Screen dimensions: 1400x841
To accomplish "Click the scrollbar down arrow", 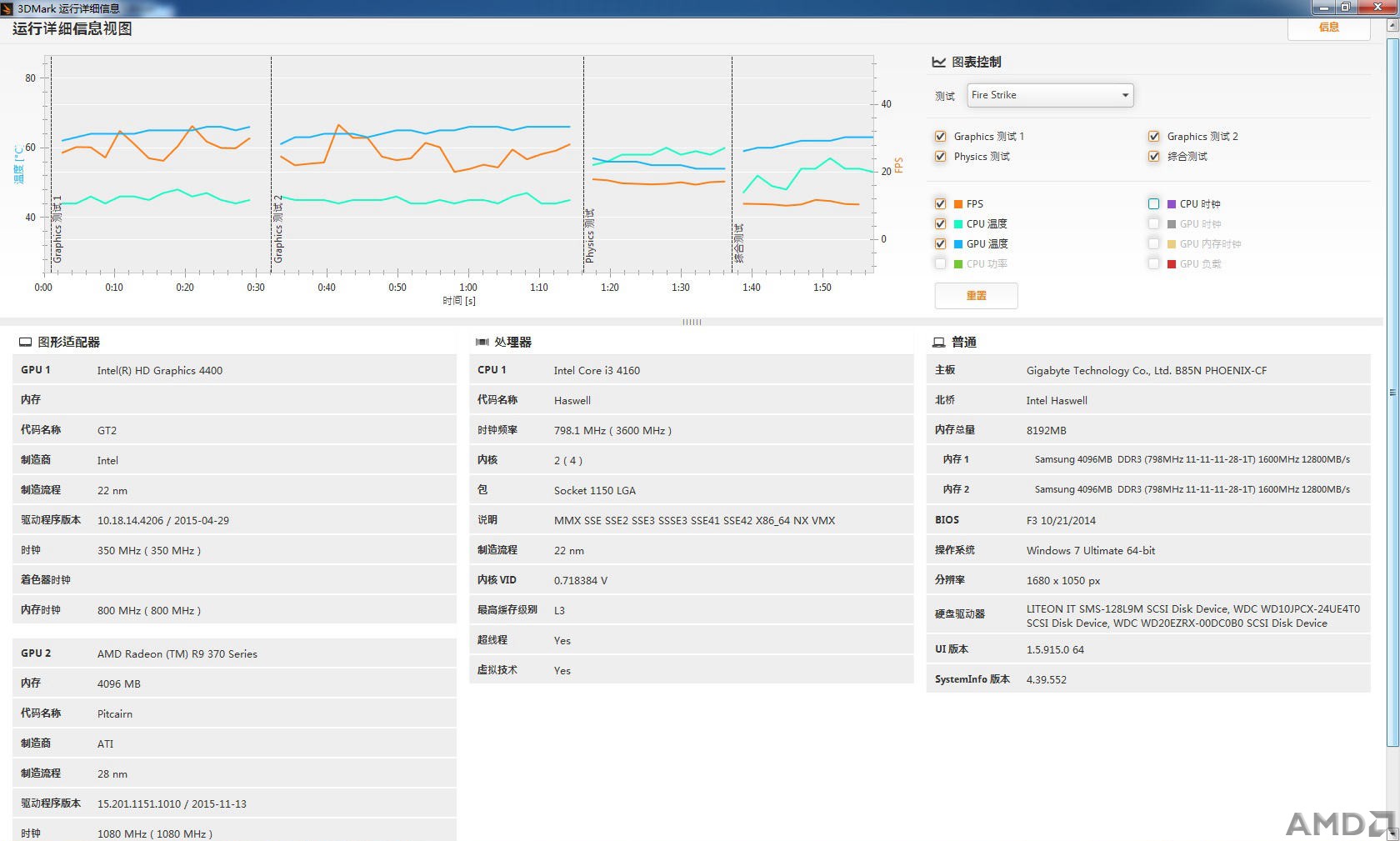I will point(1392,833).
